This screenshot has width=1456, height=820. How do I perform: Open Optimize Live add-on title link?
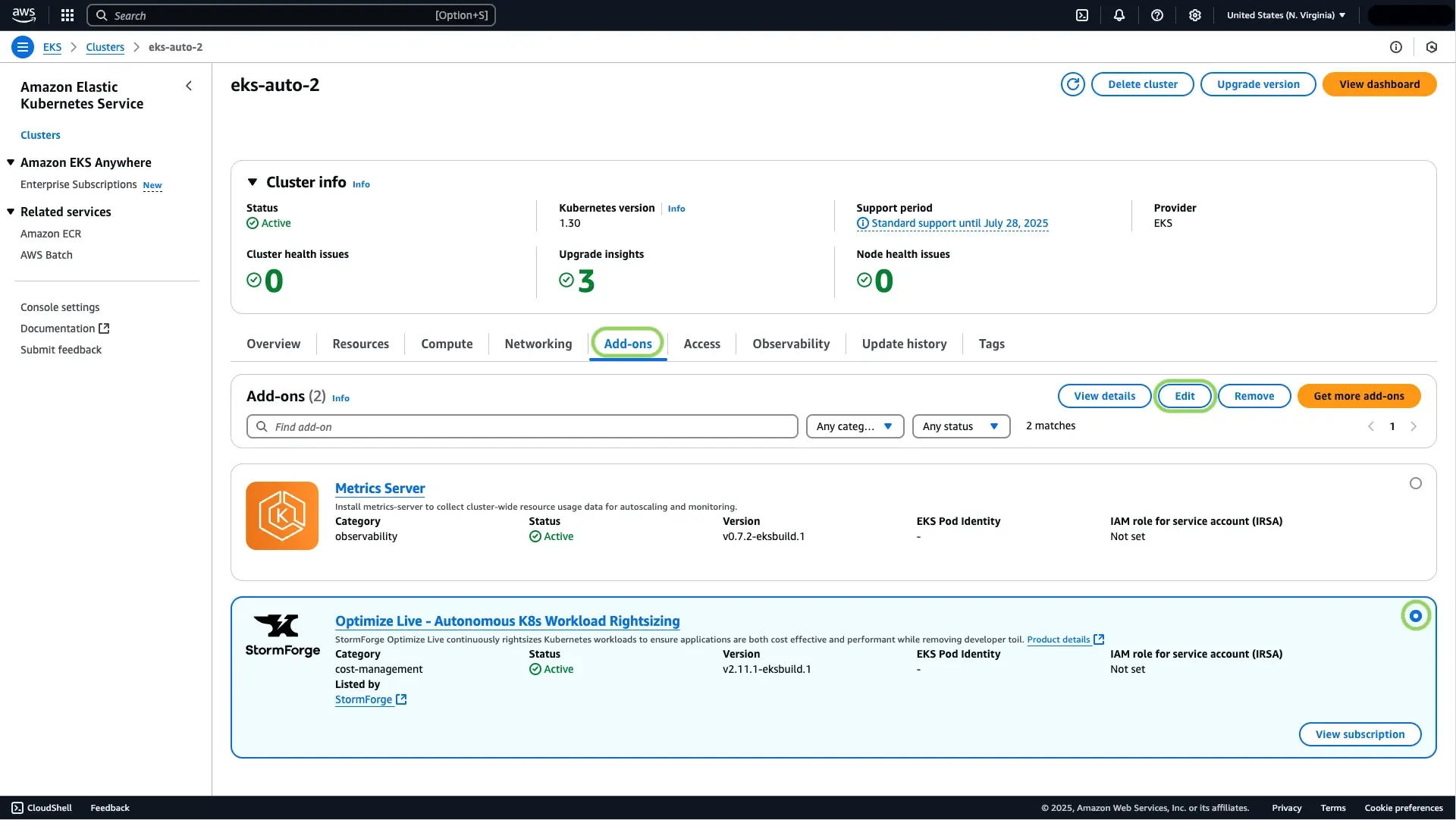pyautogui.click(x=507, y=621)
